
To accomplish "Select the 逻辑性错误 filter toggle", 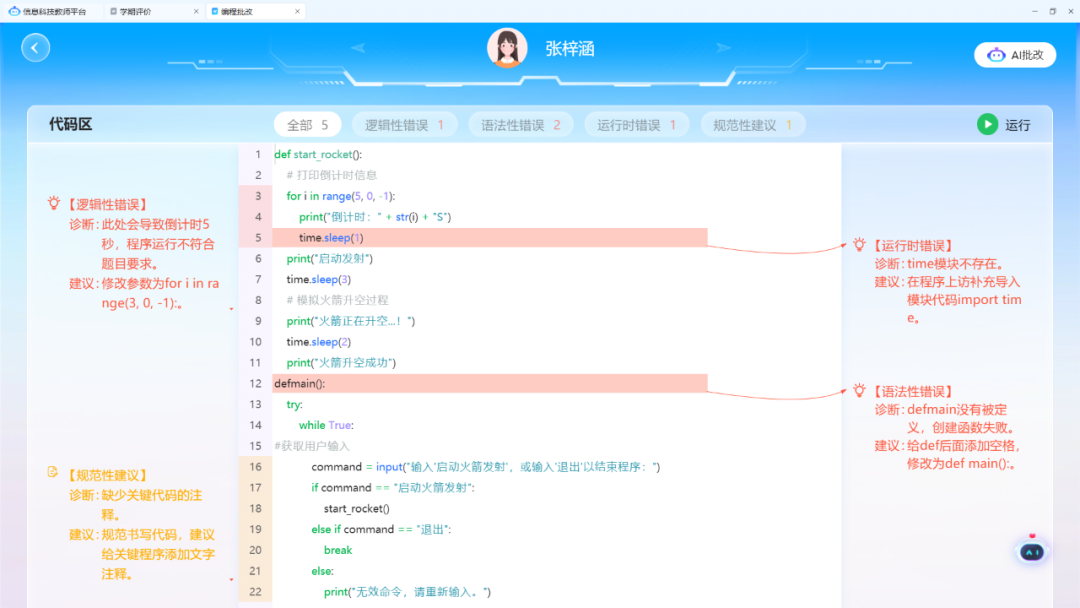I will (x=404, y=124).
